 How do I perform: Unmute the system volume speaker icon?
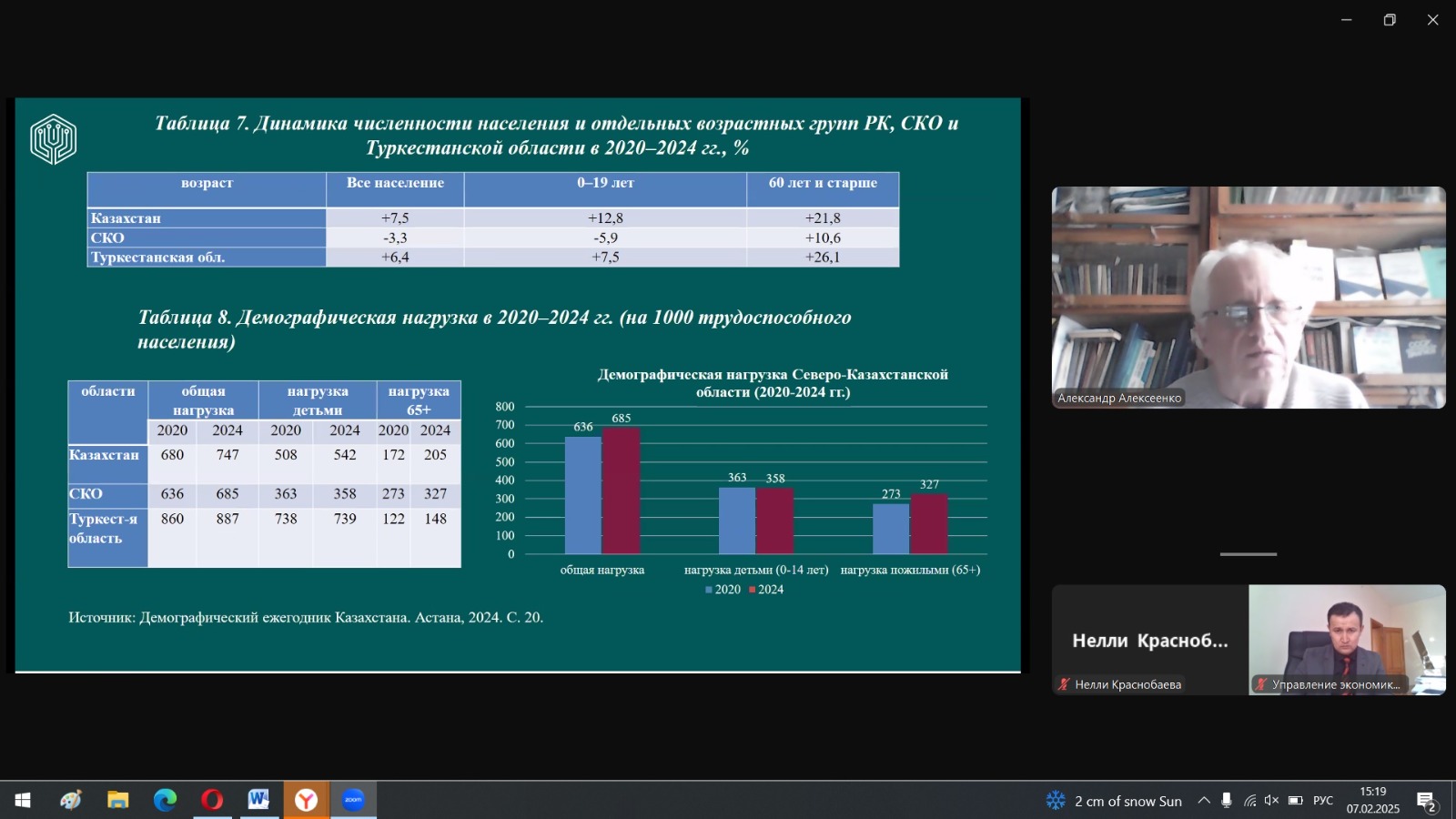point(1271,801)
